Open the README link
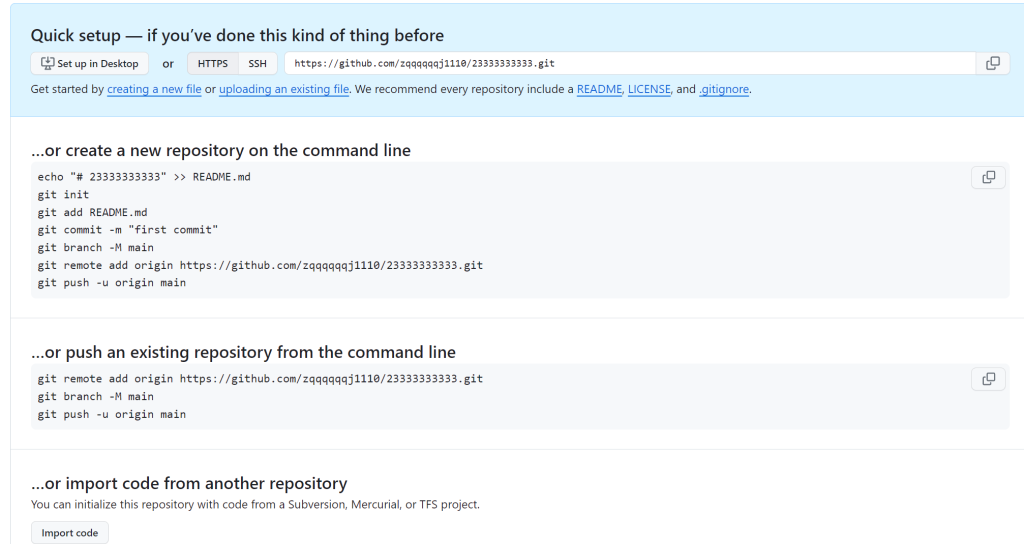This screenshot has height=544, width=1024. (x=599, y=89)
